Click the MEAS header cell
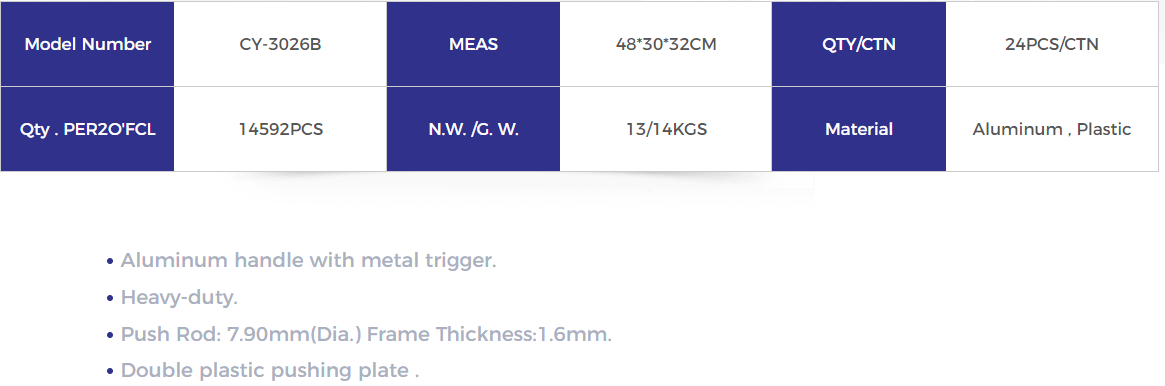Viewport: 1165px width, 386px height. [473, 44]
